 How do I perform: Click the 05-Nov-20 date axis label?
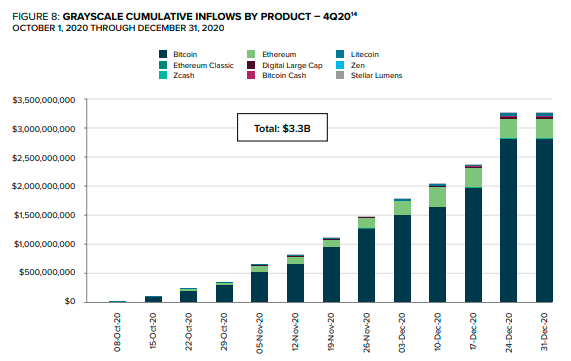(x=259, y=333)
